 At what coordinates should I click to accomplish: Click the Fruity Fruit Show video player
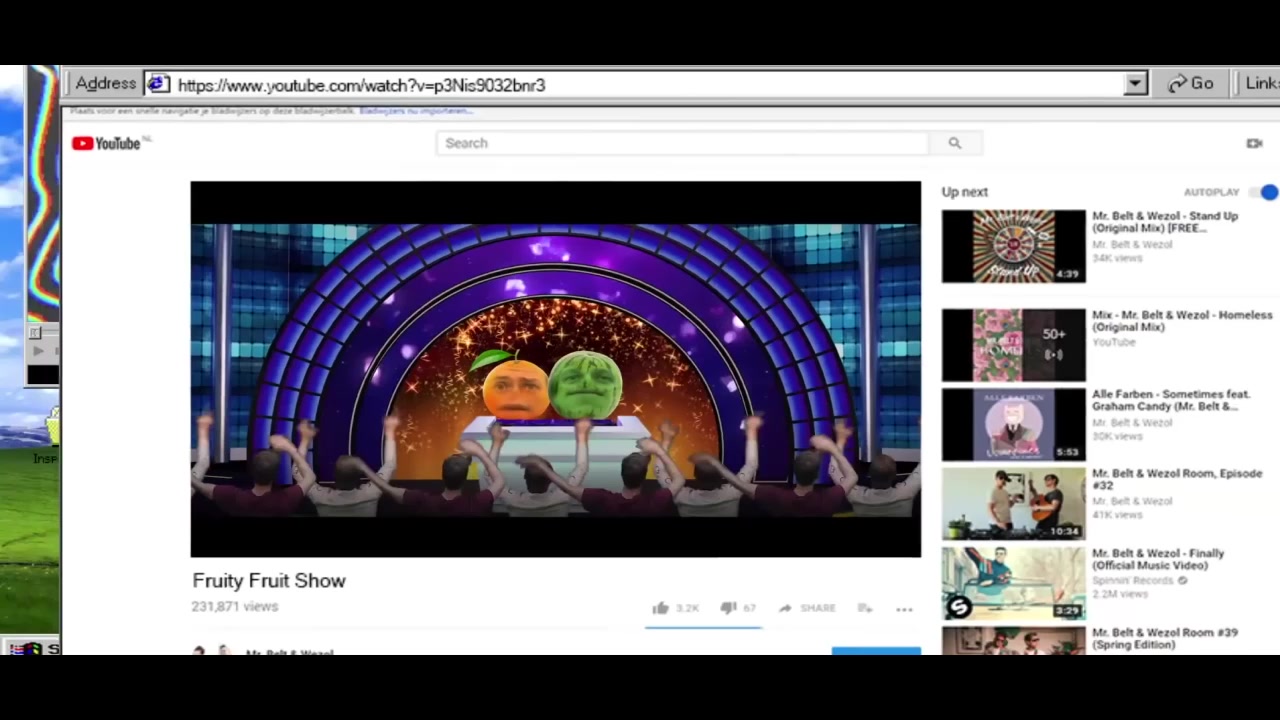555,369
